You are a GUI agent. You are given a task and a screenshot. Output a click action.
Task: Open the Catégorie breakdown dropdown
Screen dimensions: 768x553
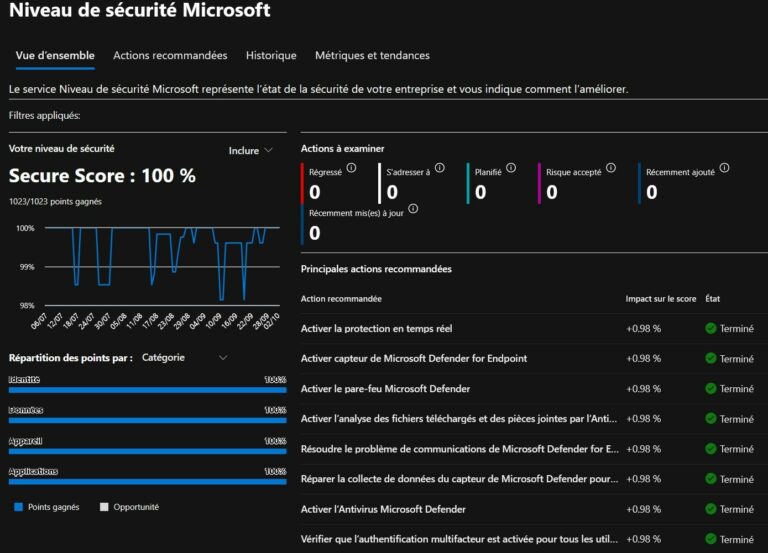tap(184, 358)
